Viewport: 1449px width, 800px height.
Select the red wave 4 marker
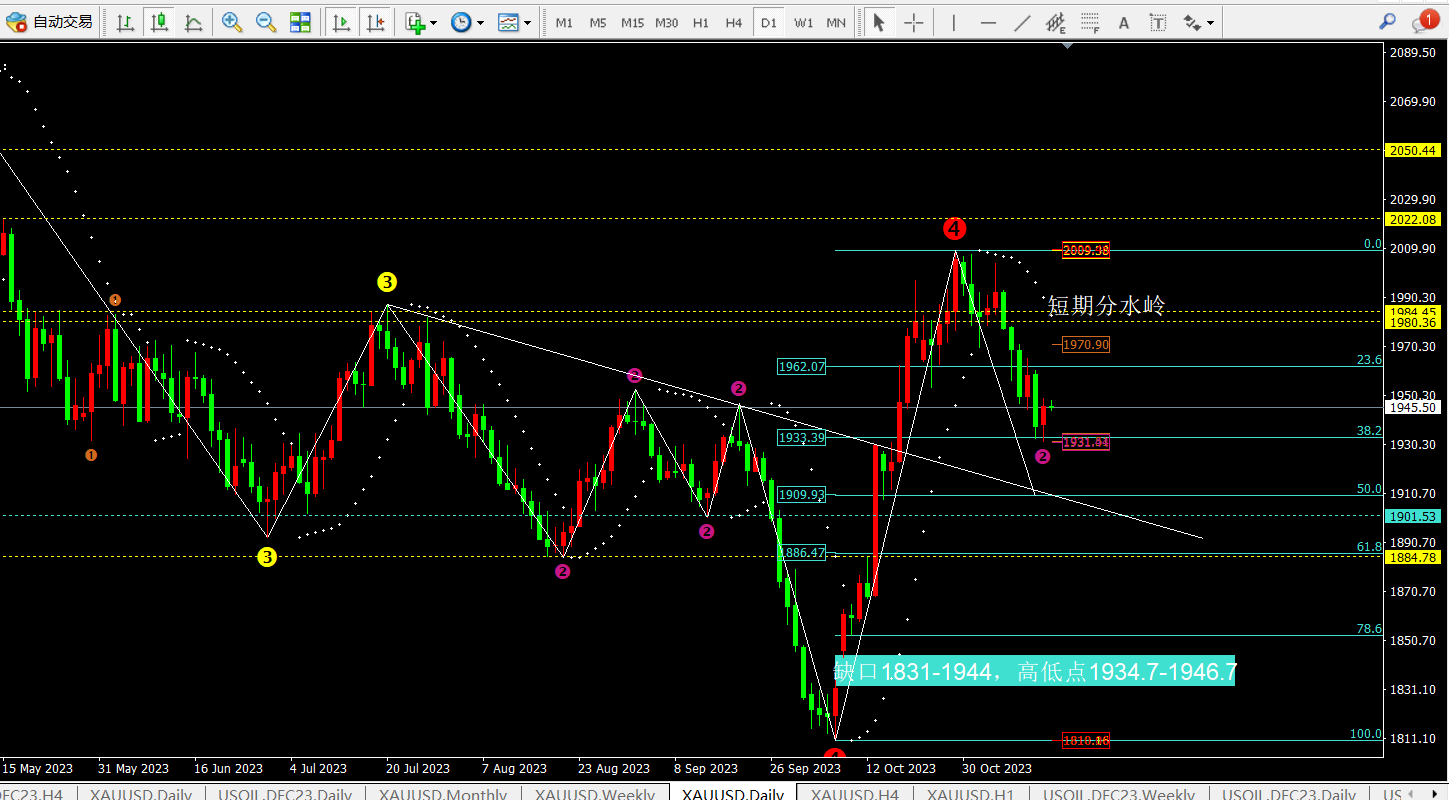click(954, 229)
